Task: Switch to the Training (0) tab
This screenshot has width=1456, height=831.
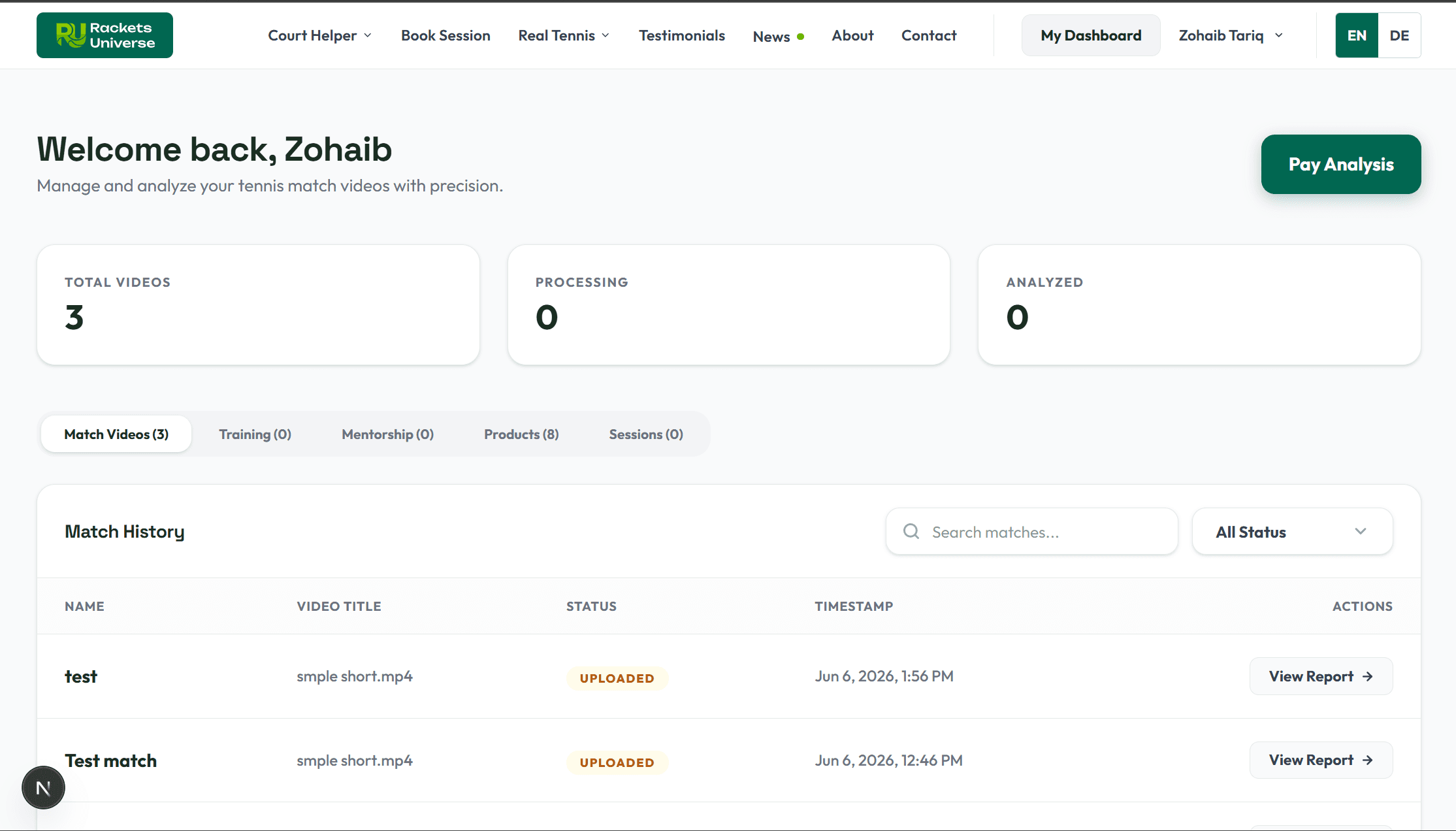Action: (x=255, y=434)
